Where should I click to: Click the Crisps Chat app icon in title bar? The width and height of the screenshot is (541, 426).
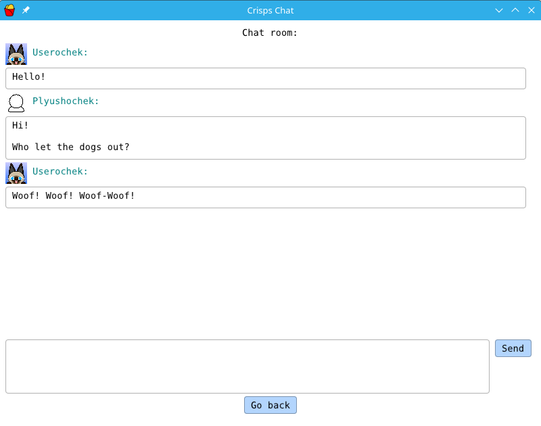click(10, 10)
